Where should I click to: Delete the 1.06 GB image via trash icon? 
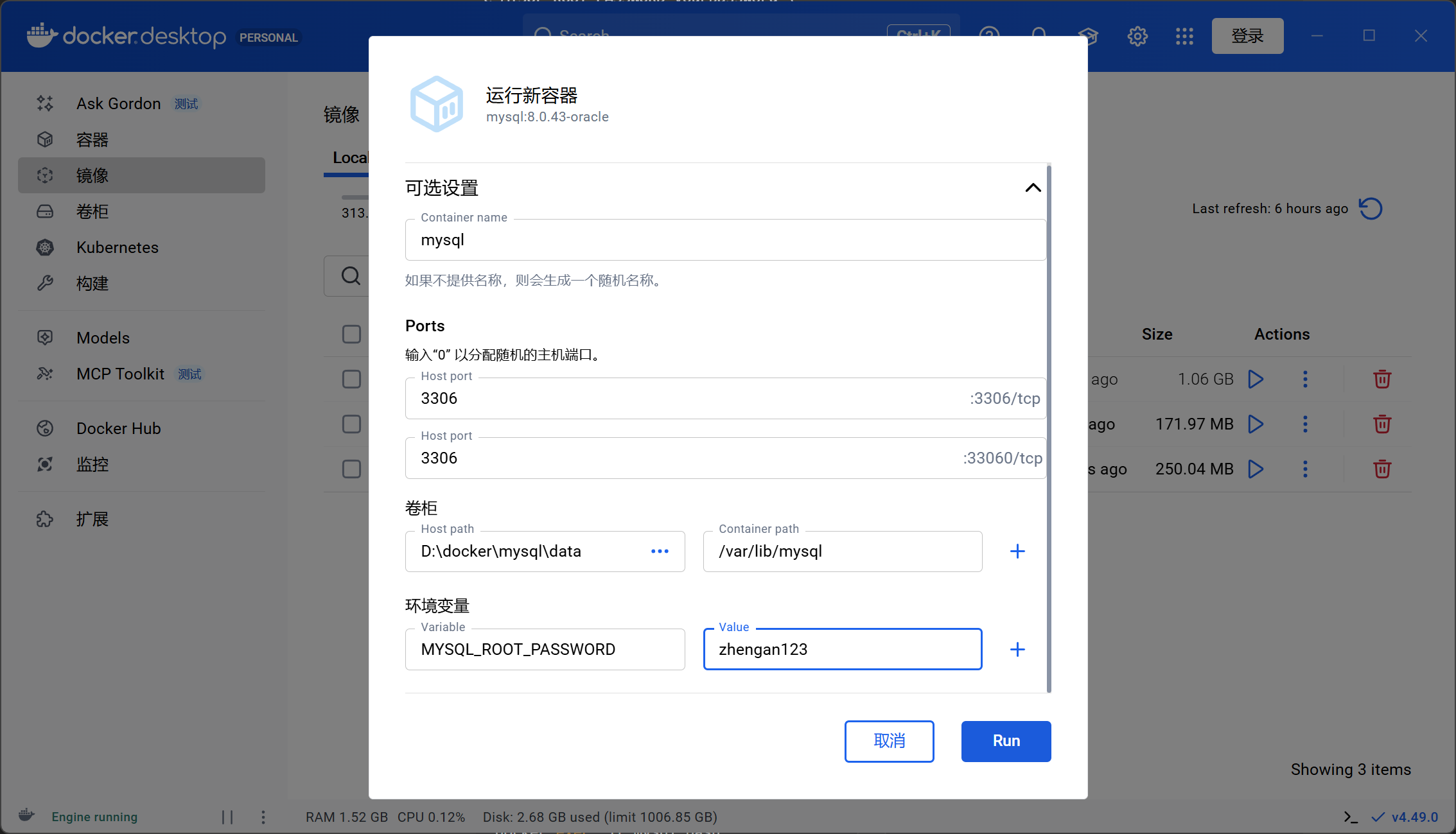1382,379
